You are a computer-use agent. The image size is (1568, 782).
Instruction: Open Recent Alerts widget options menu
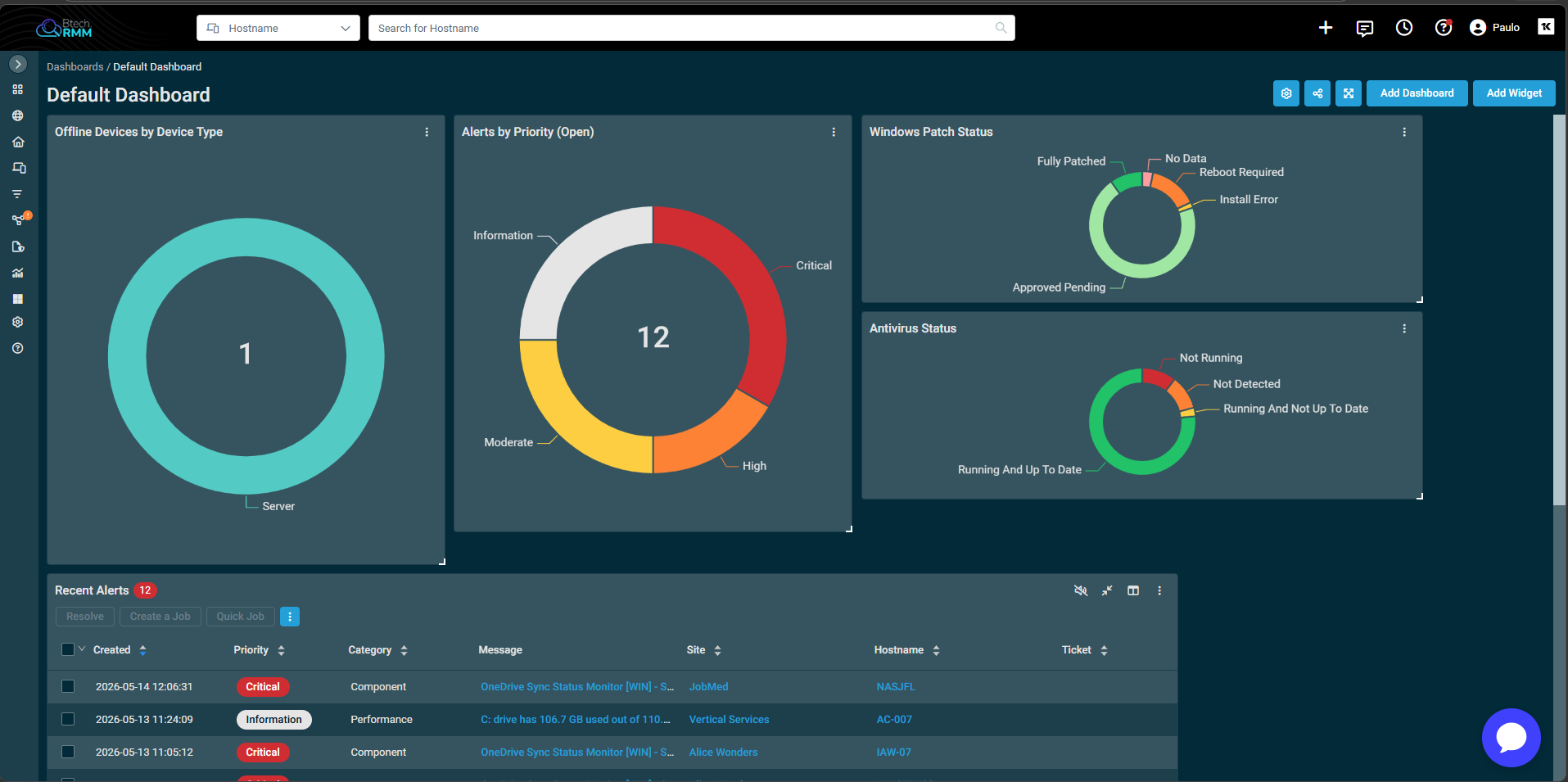(1159, 590)
